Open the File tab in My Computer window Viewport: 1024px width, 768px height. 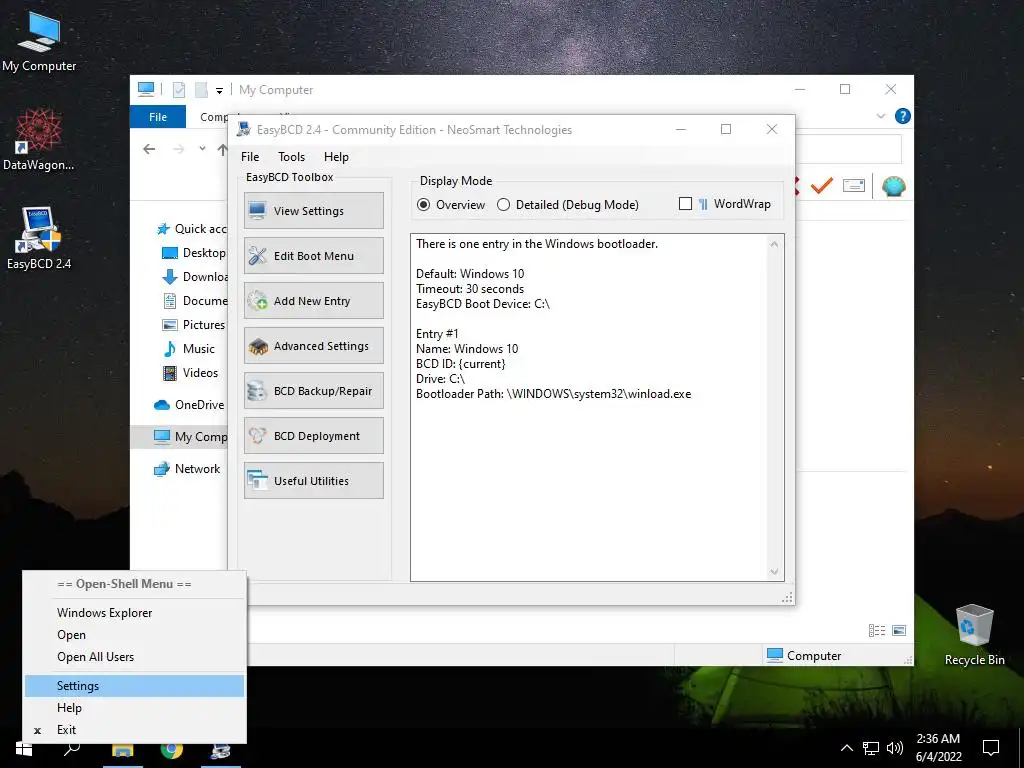click(158, 117)
